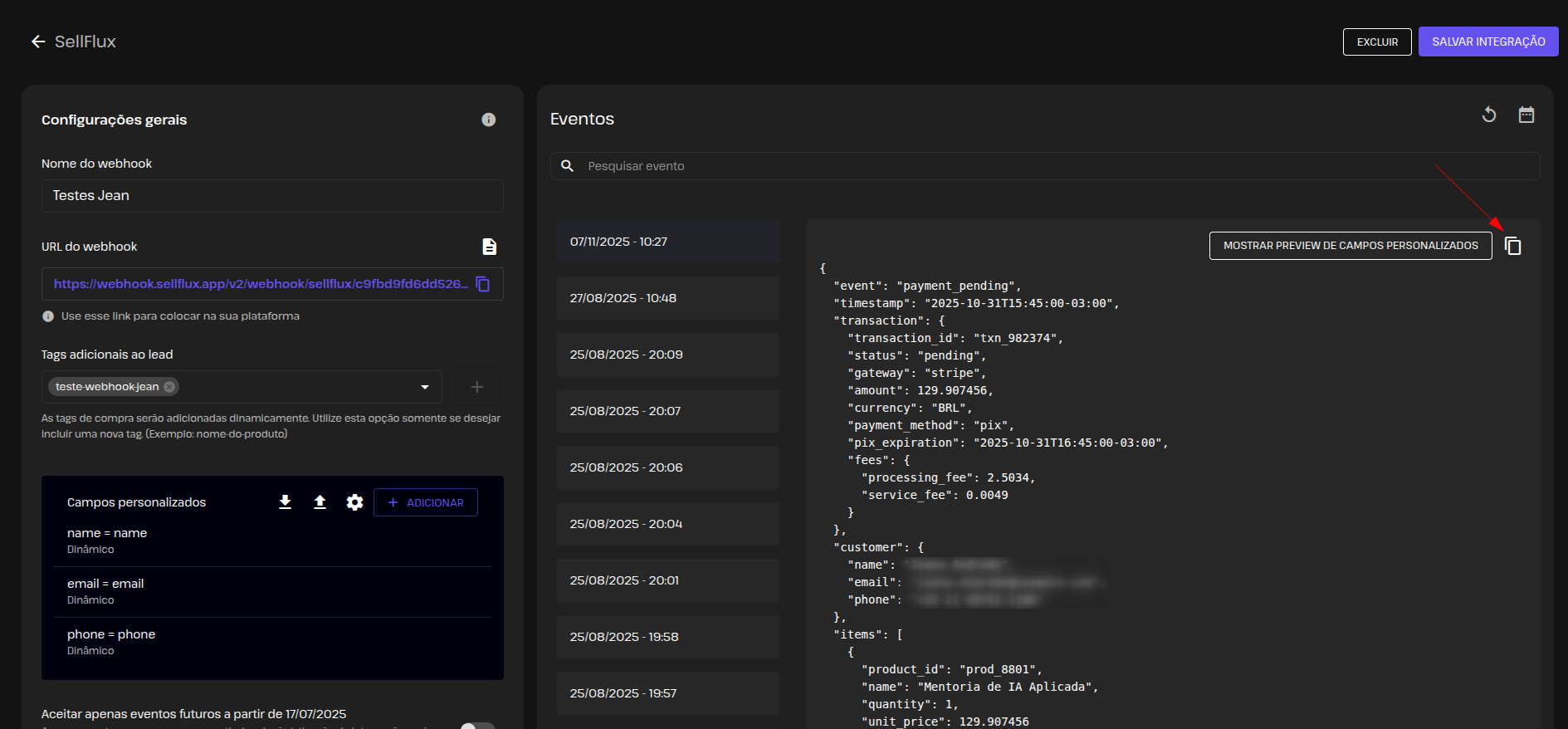This screenshot has height=729, width=1568.
Task: Open Campos personalizados settings gear
Action: click(354, 502)
